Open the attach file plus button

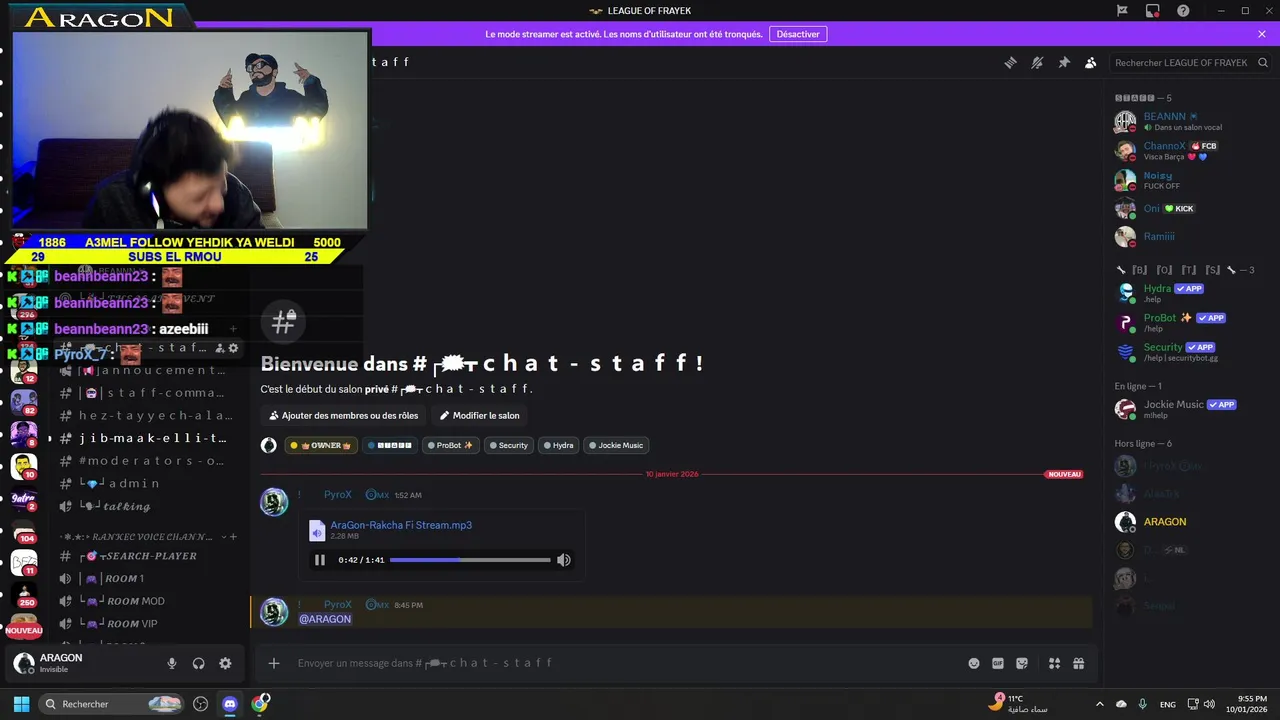273,663
